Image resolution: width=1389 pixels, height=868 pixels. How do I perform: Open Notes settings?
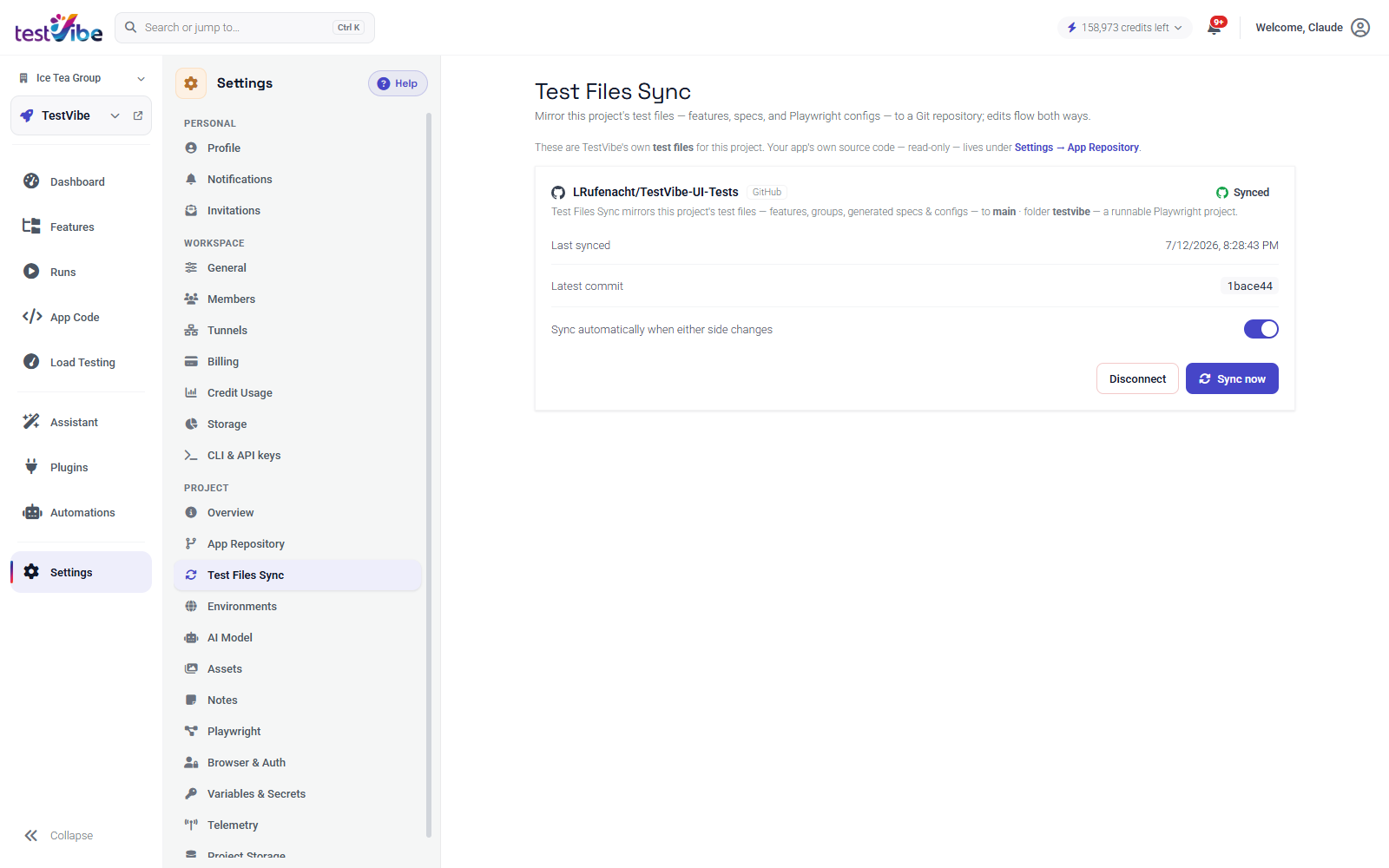tap(298, 700)
